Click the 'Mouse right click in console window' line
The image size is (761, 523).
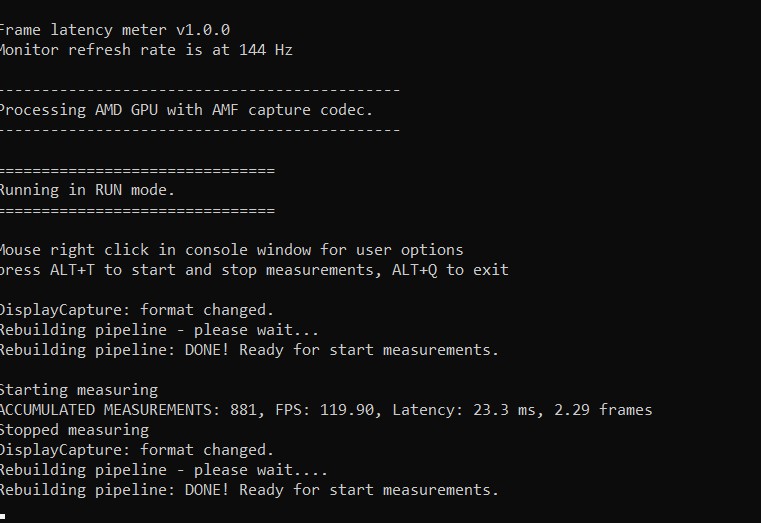point(232,250)
